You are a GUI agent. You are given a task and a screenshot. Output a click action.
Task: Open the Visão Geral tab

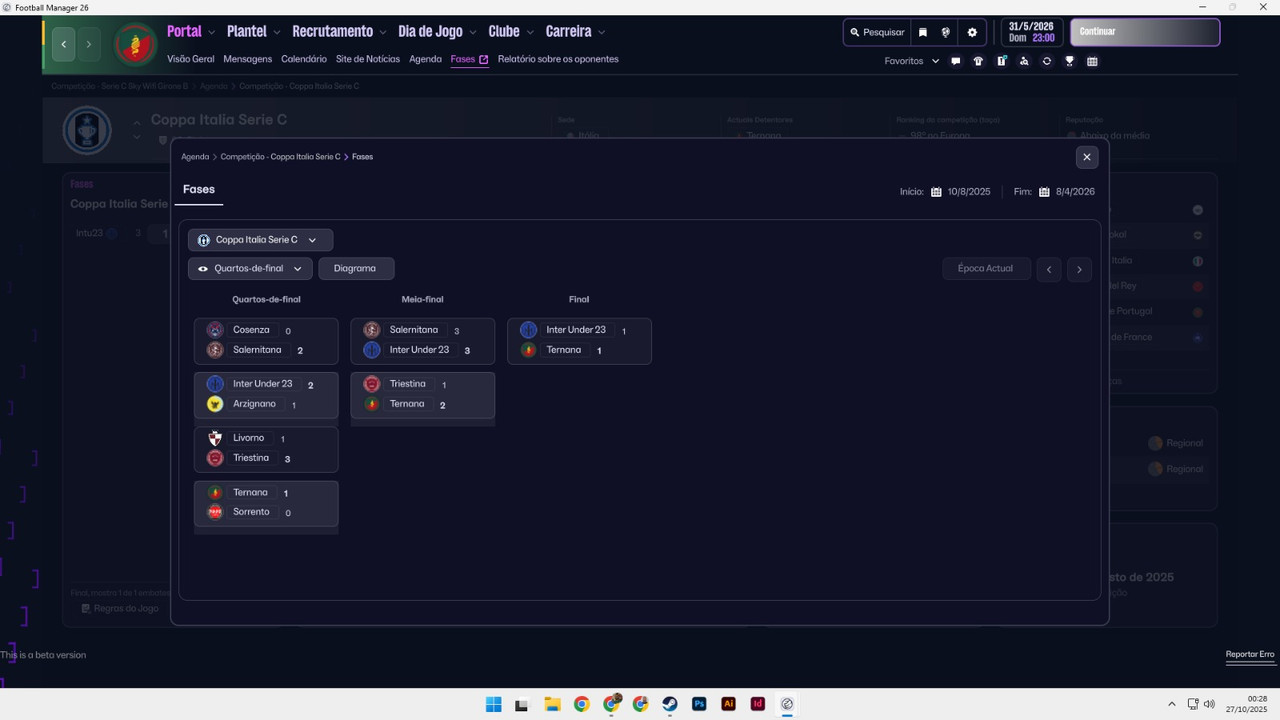click(x=190, y=59)
